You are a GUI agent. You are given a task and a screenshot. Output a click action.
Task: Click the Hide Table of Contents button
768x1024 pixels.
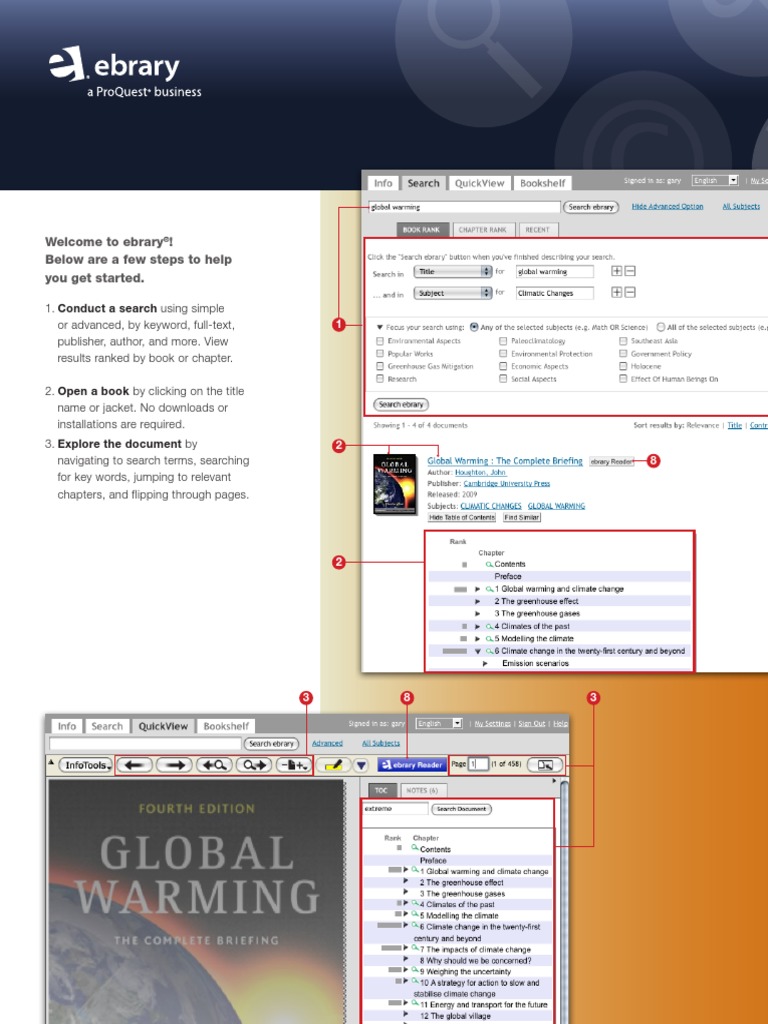click(462, 517)
